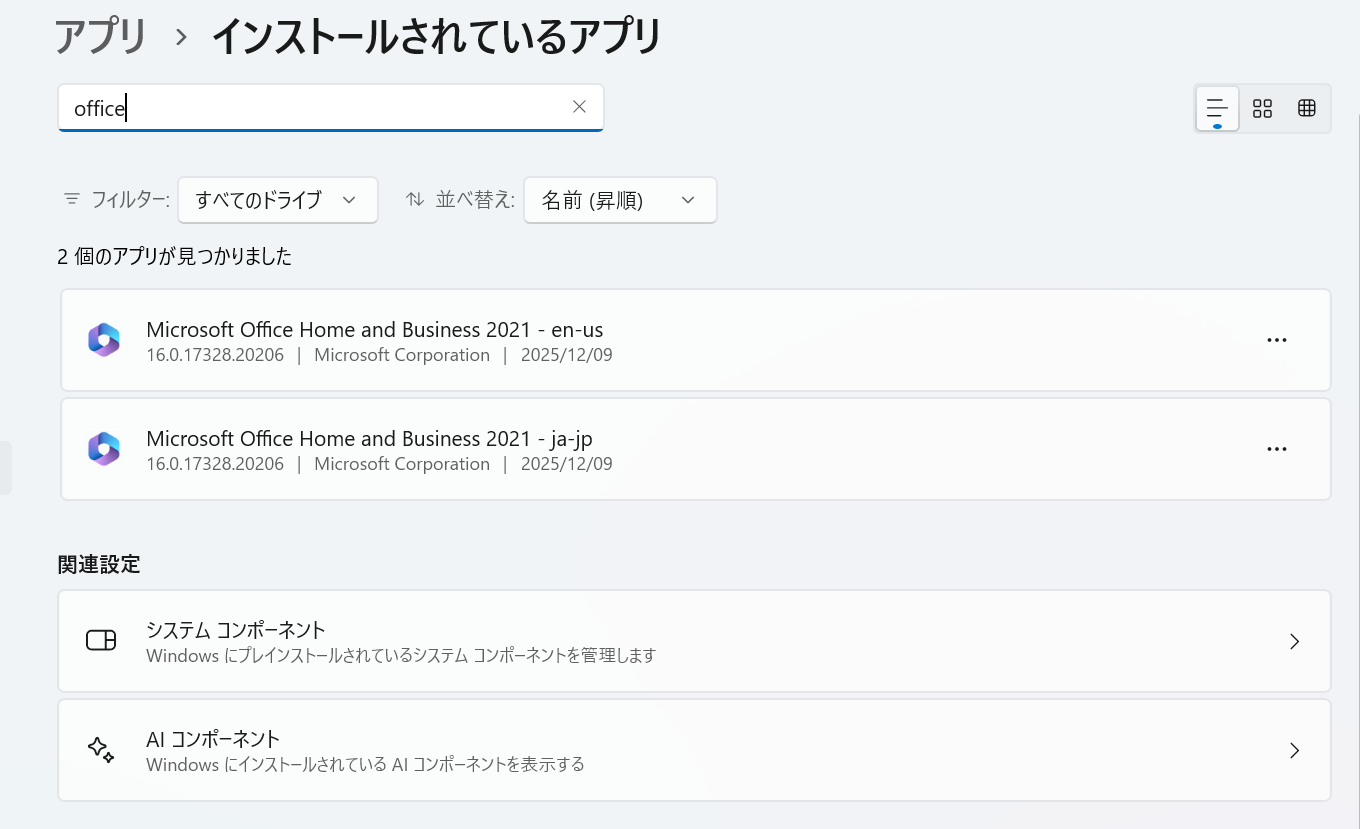
Task: Open the すべてのドライブ filter dropdown
Action: click(278, 200)
